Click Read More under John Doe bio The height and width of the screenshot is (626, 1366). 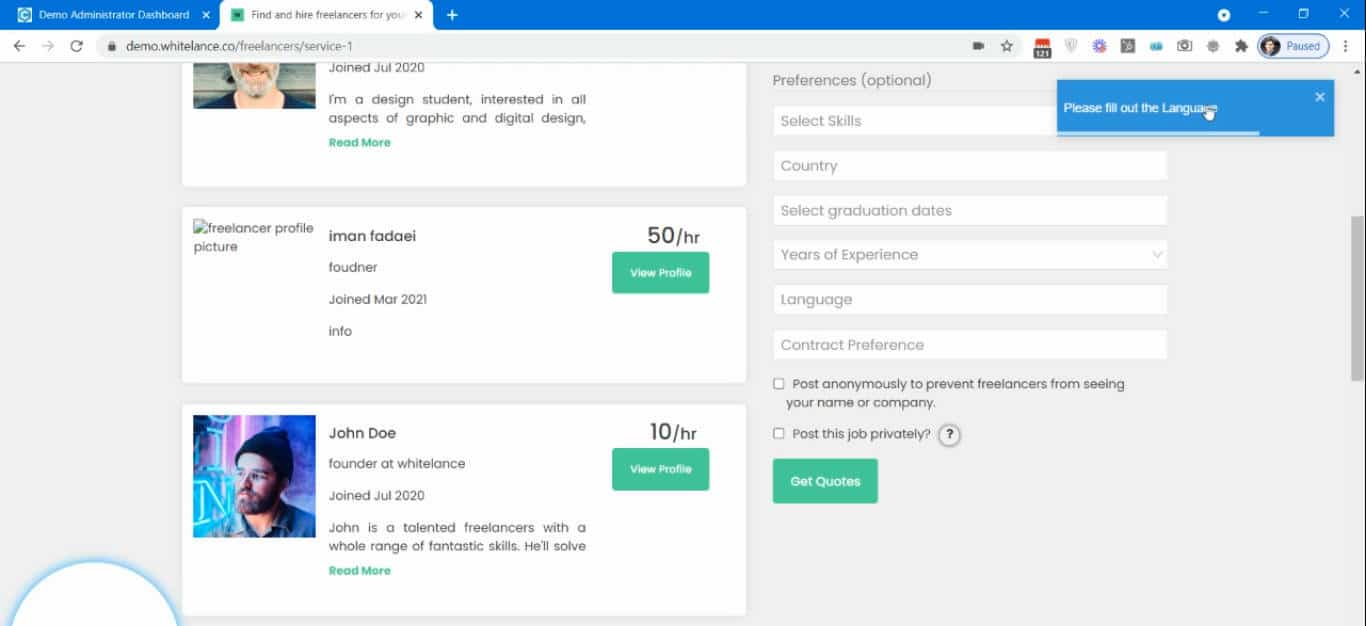click(360, 571)
